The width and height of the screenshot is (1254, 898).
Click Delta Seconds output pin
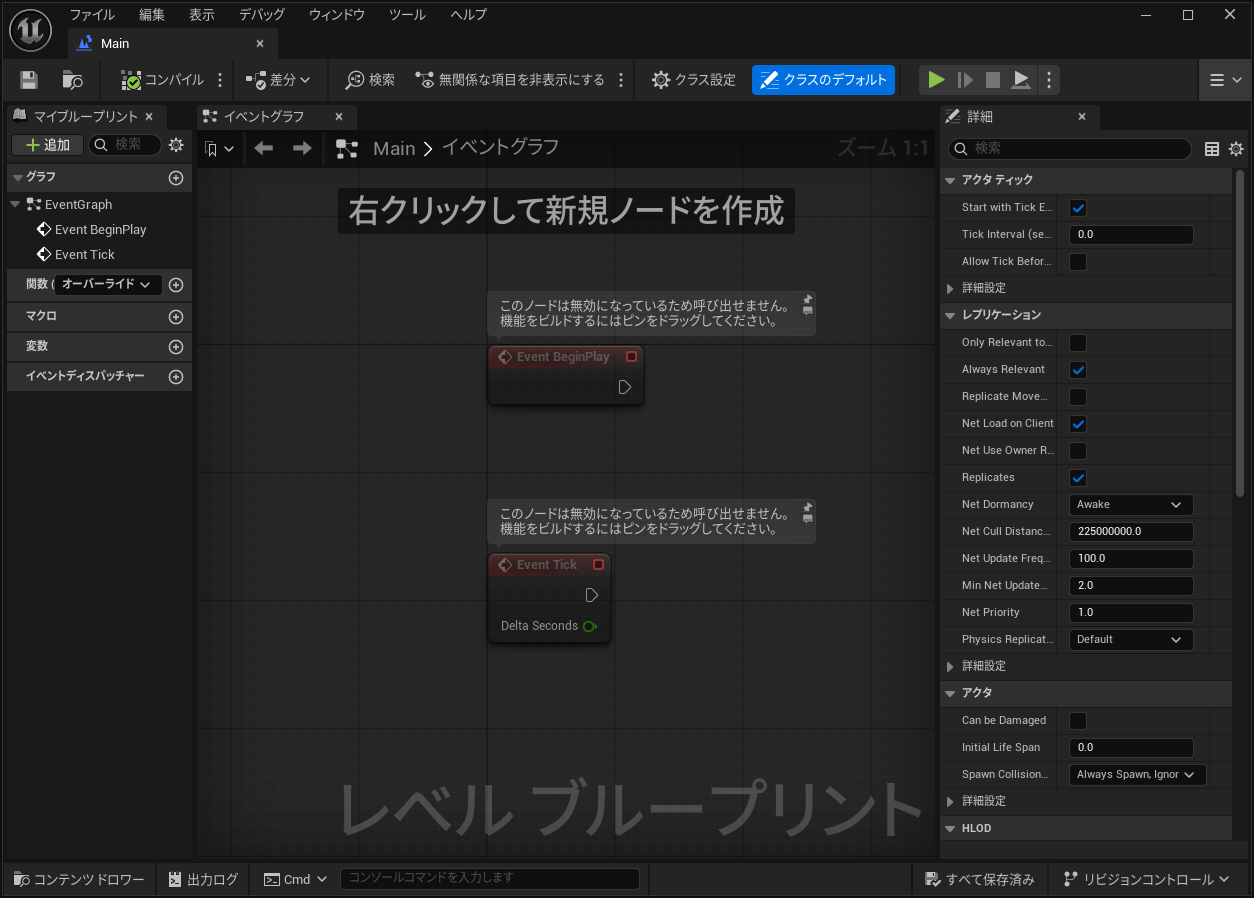click(x=590, y=626)
